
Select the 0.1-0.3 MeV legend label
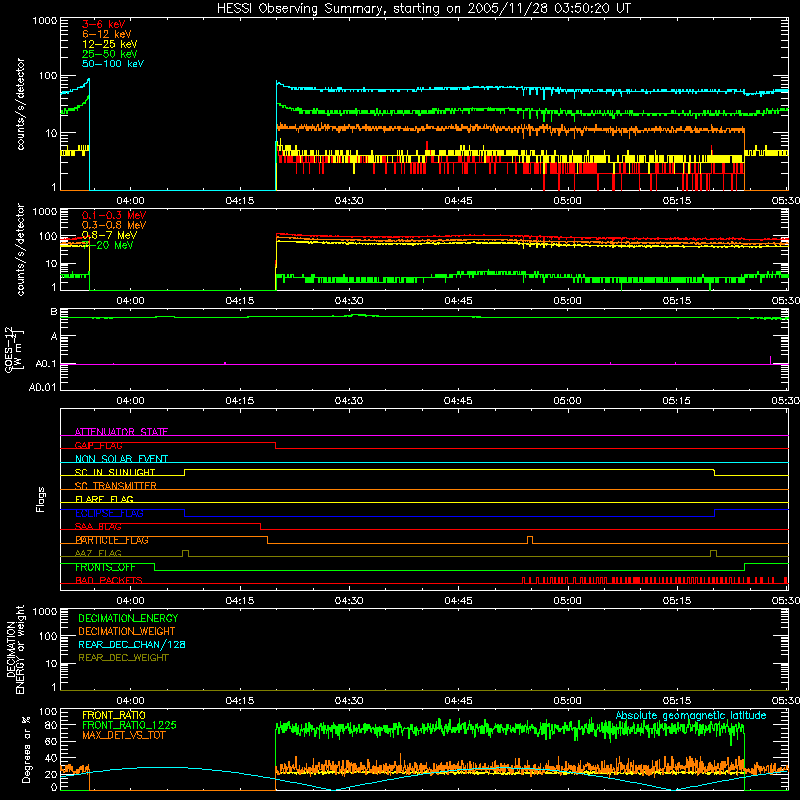coord(114,215)
